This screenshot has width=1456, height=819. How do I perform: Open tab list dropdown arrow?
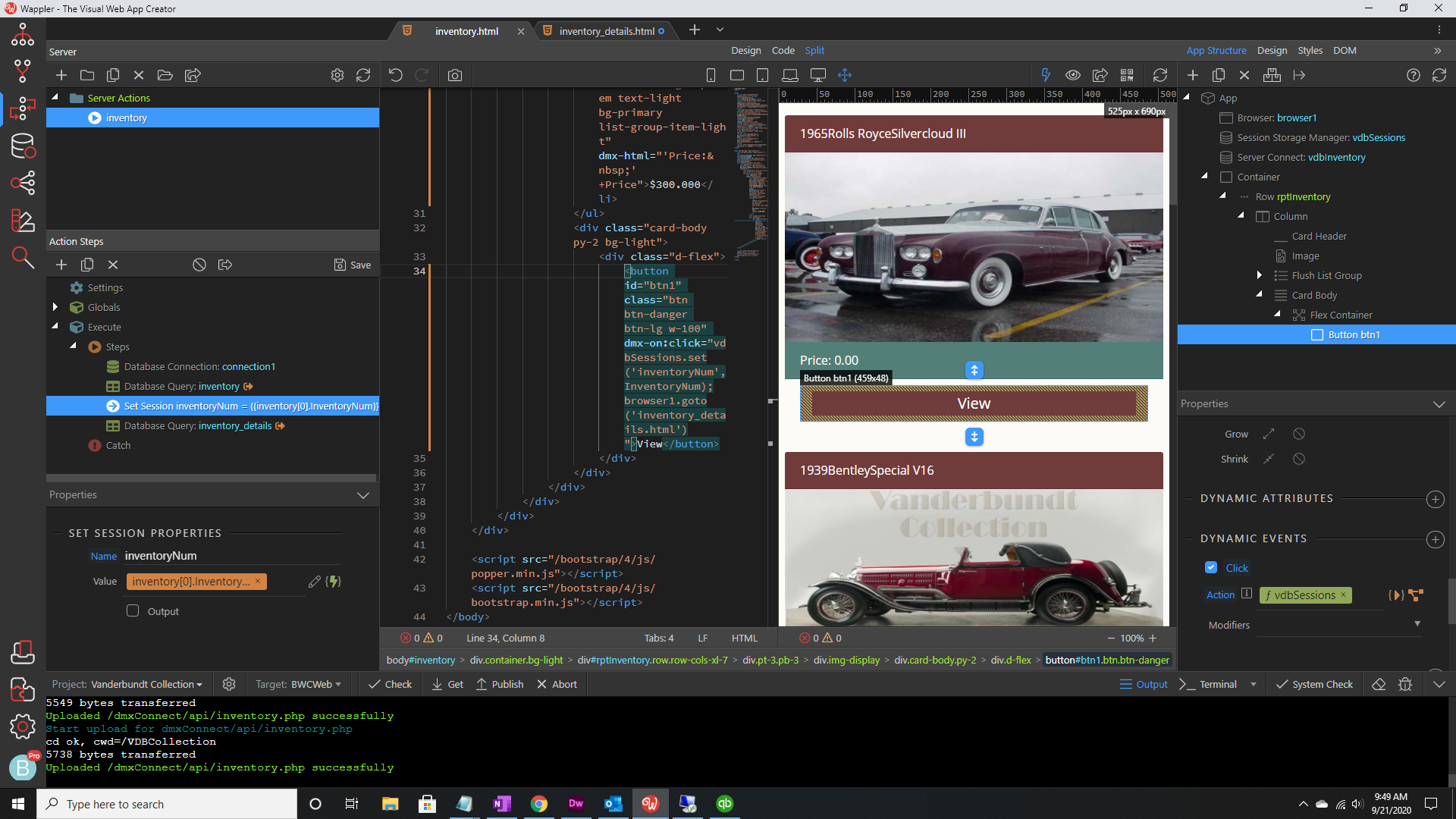[720, 30]
